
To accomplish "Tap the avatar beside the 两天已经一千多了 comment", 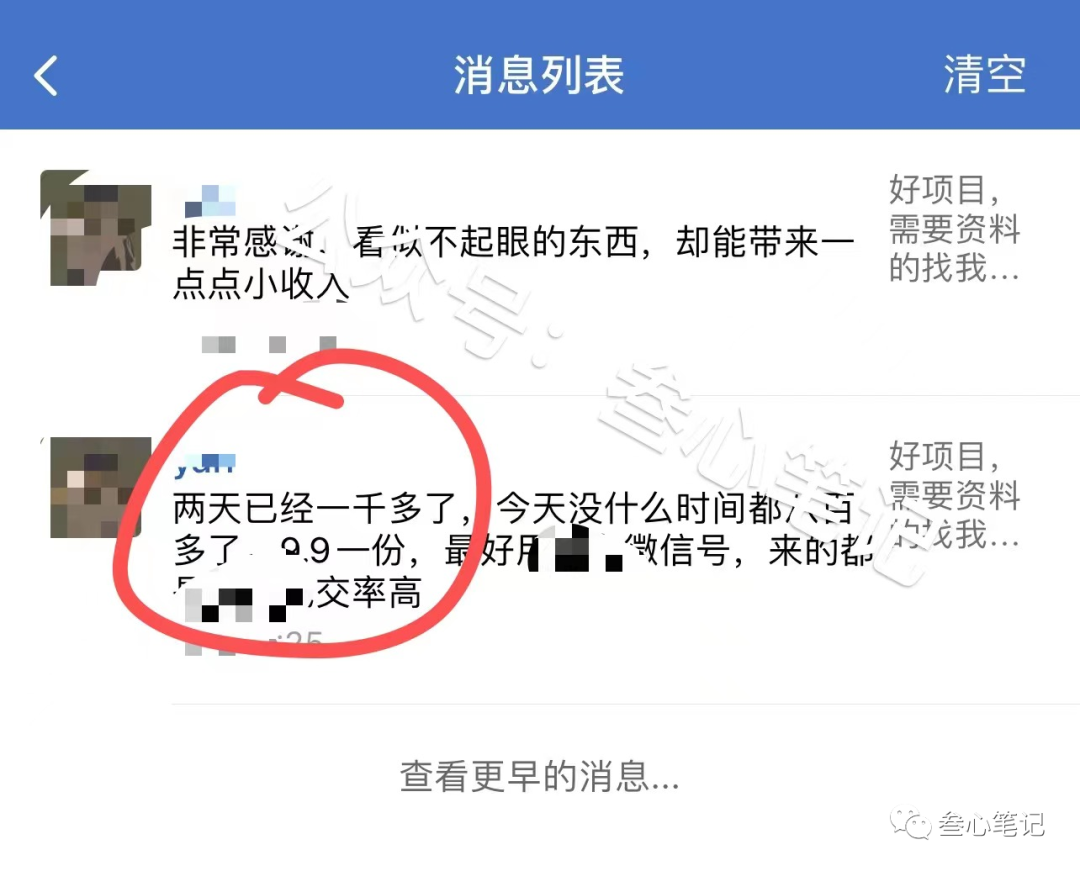I will [98, 487].
